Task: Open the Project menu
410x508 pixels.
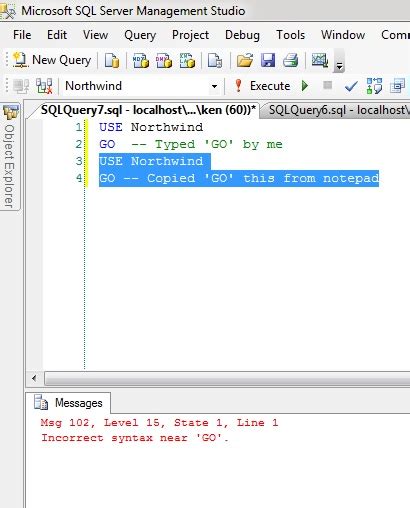Action: pos(190,35)
